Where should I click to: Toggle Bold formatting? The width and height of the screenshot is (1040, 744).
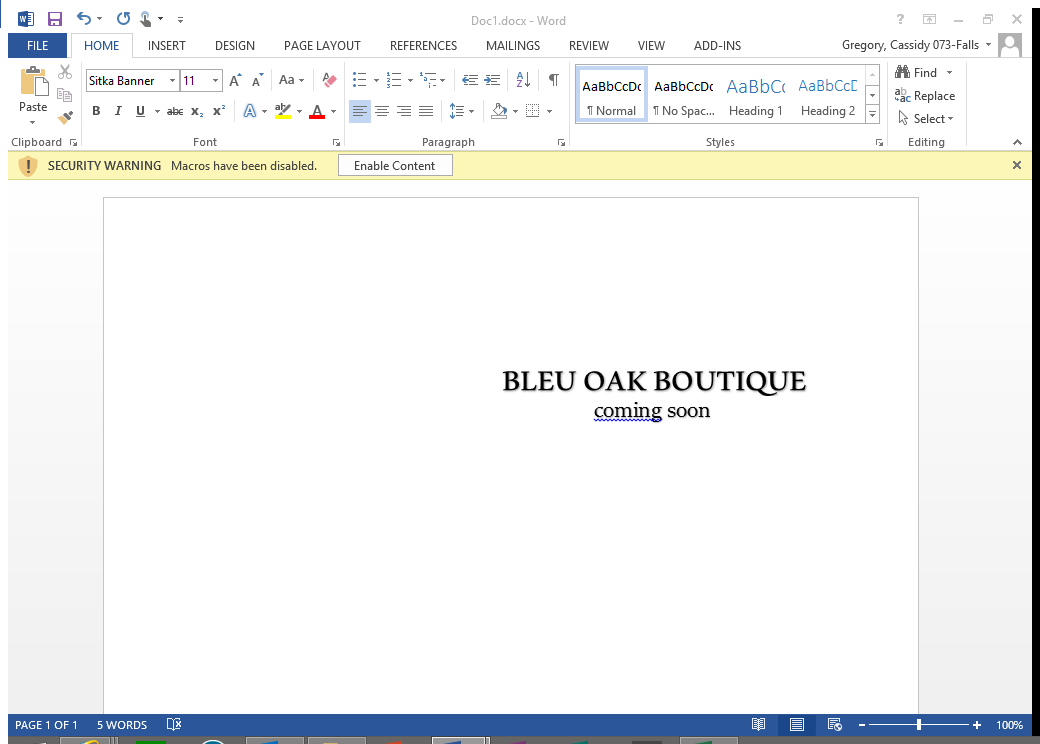[x=96, y=111]
